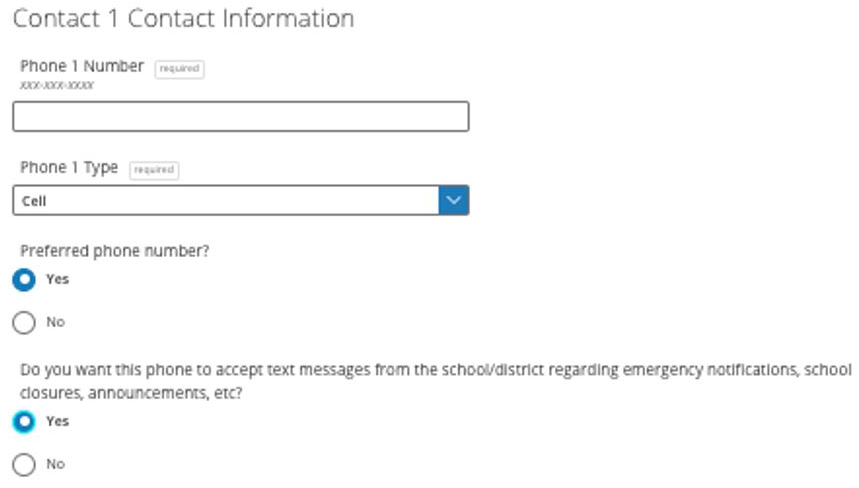Click the 'Phone 1 Type' field label

pos(69,168)
